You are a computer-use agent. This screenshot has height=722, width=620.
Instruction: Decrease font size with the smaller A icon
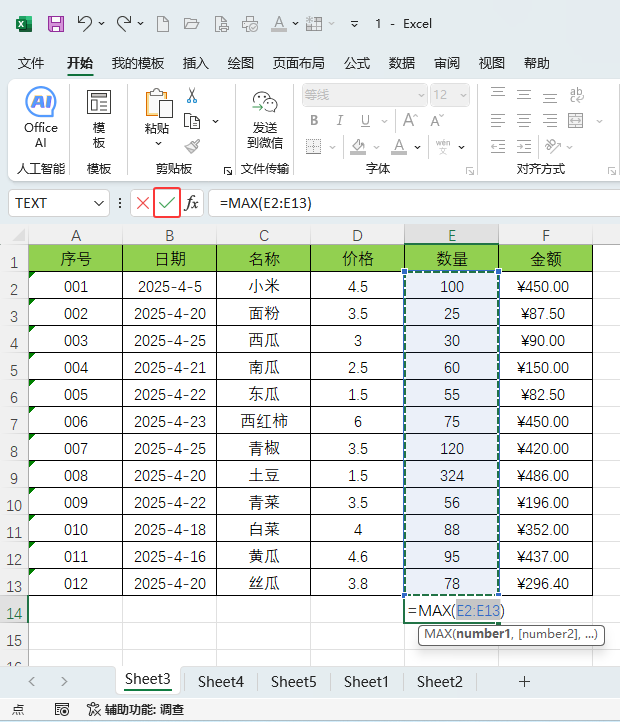pos(437,120)
